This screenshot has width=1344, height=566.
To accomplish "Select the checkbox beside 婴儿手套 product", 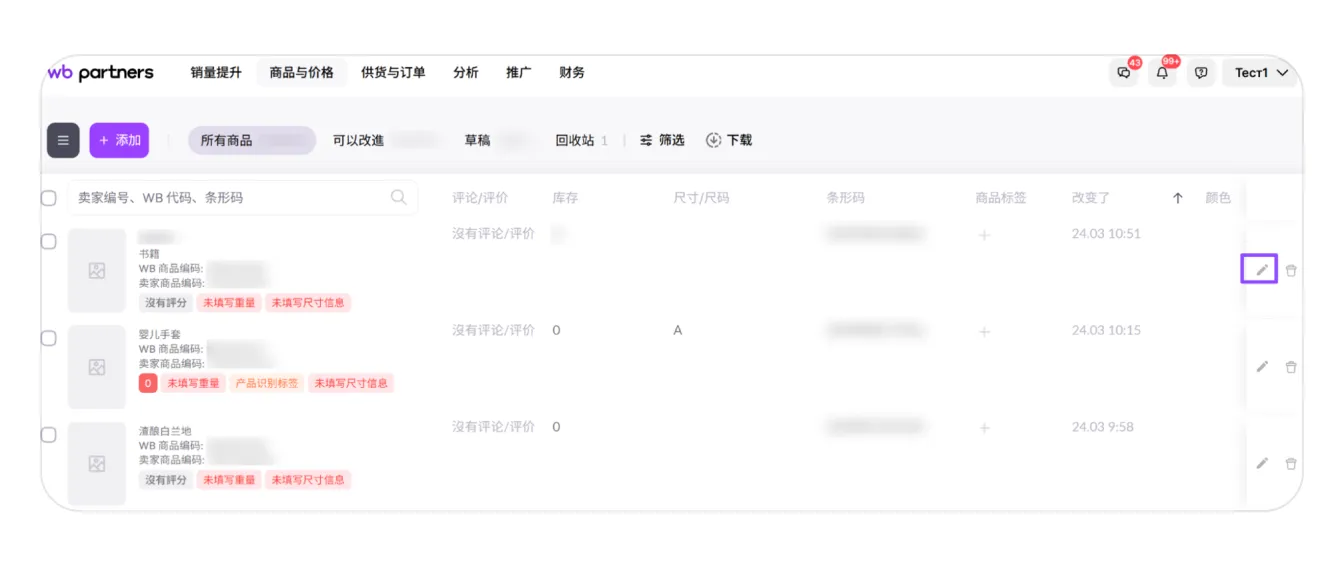I will pyautogui.click(x=48, y=339).
